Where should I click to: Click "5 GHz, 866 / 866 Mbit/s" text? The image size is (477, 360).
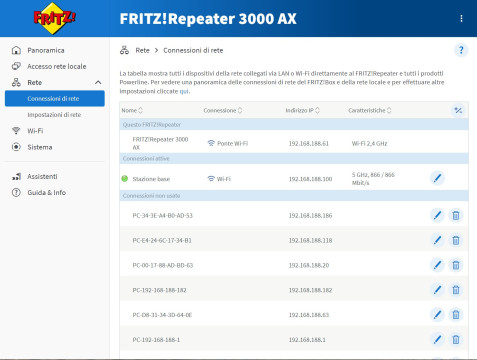tap(373, 179)
